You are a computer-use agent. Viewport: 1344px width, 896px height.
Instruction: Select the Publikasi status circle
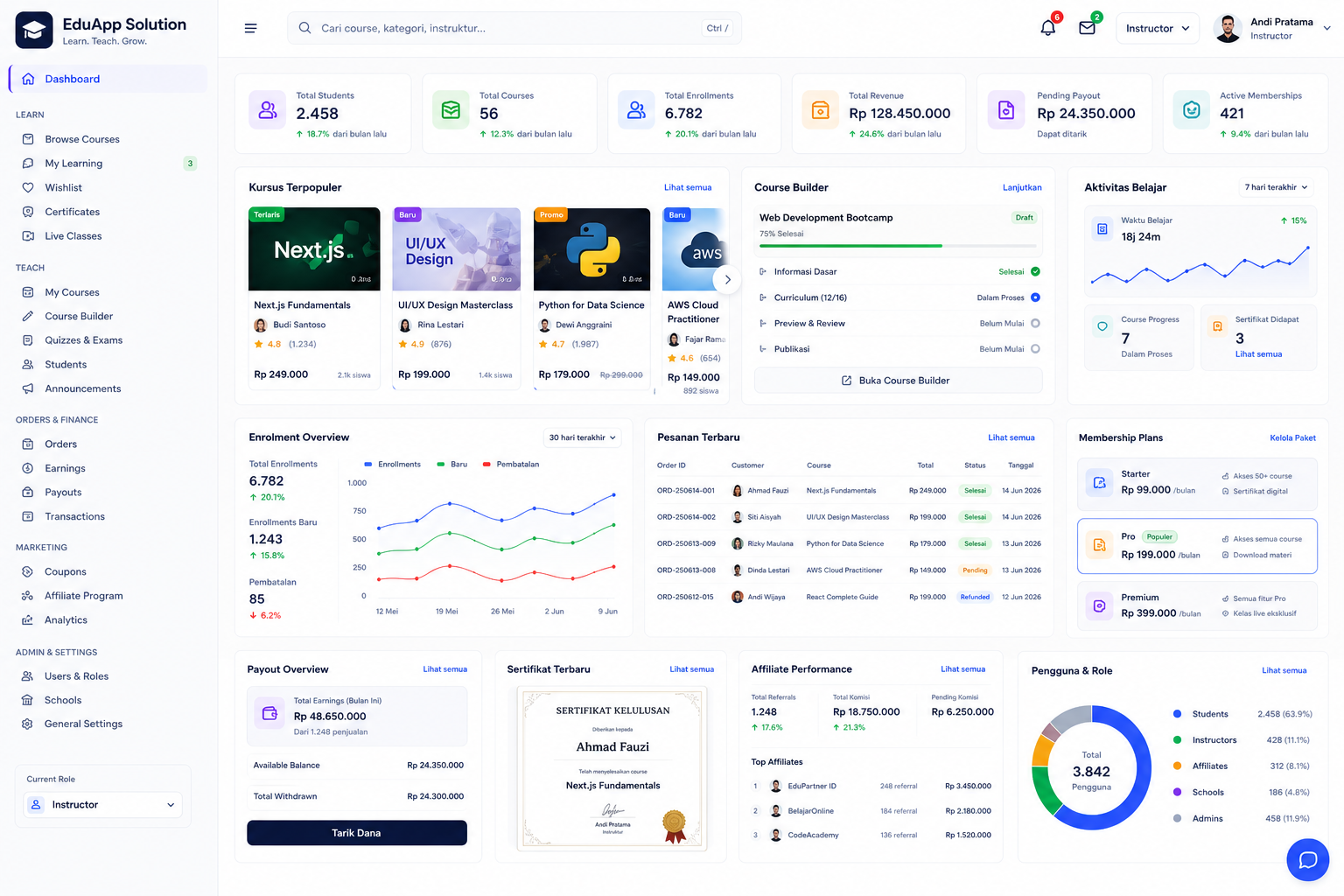pos(1035,348)
